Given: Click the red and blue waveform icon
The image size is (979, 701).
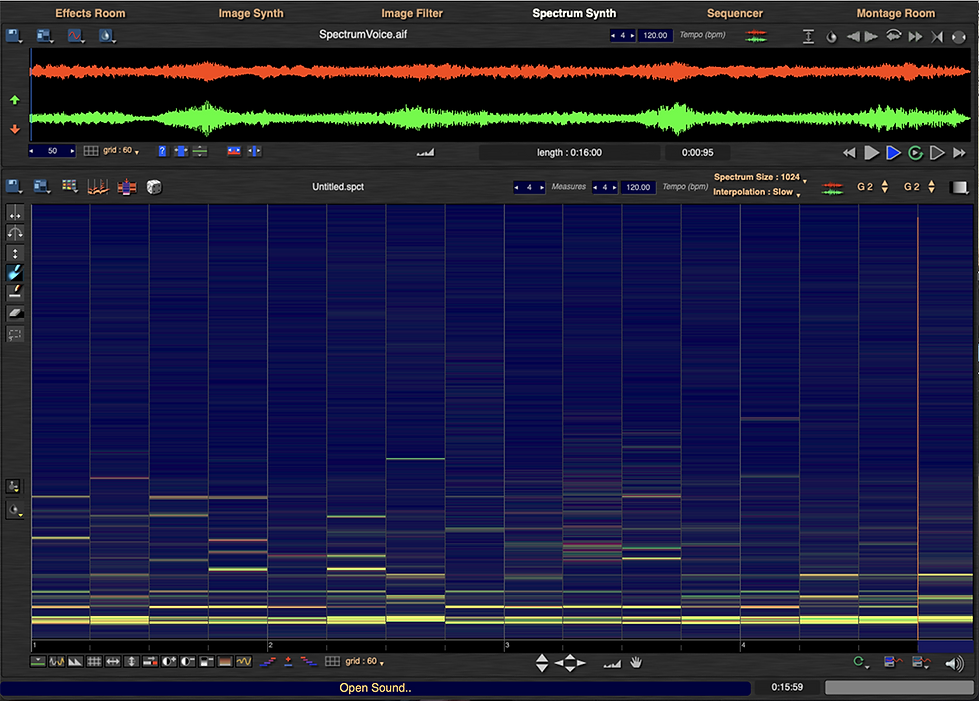Looking at the screenshot, I should click(234, 151).
